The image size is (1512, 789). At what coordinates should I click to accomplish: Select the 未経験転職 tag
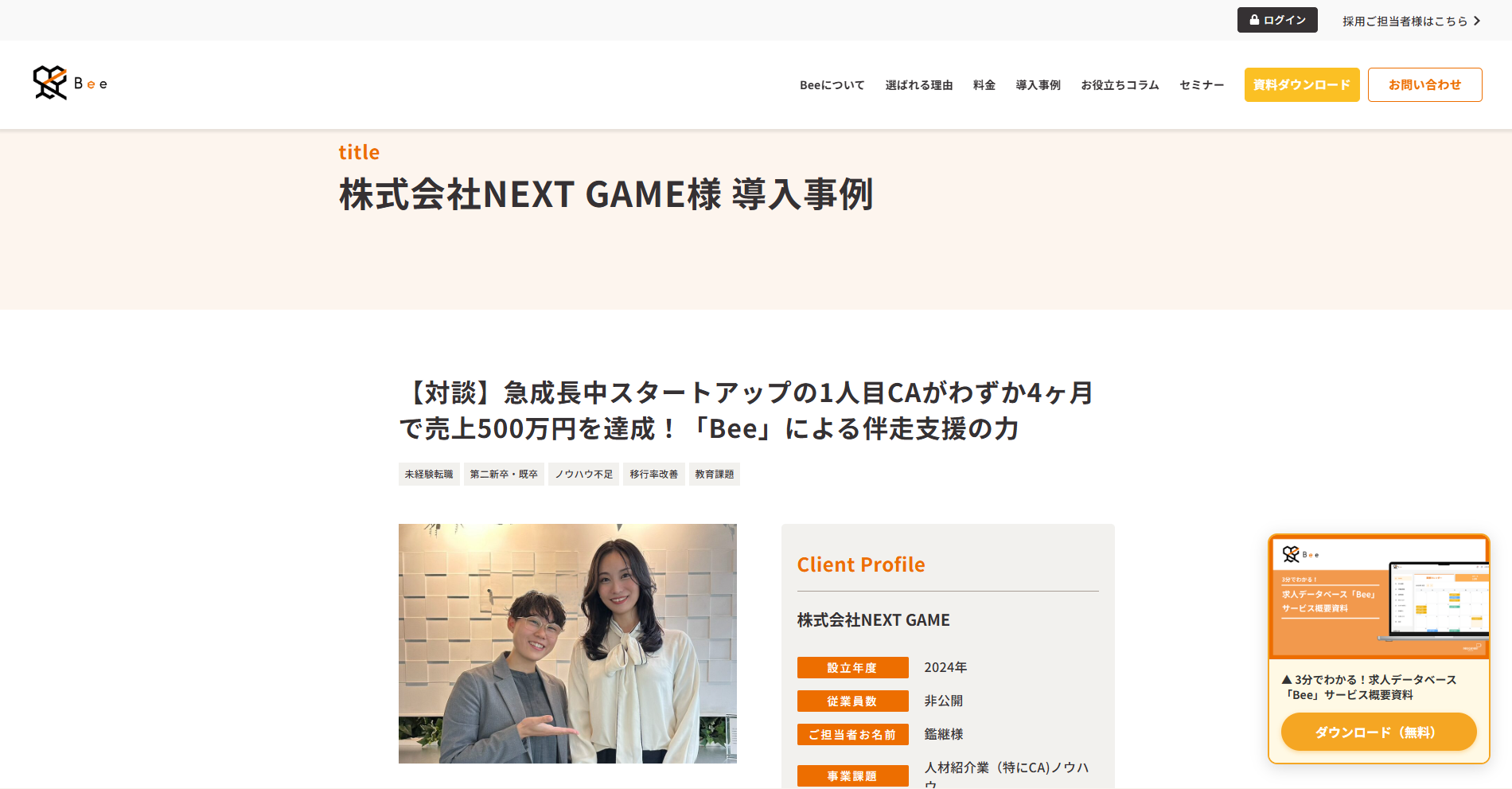(429, 475)
